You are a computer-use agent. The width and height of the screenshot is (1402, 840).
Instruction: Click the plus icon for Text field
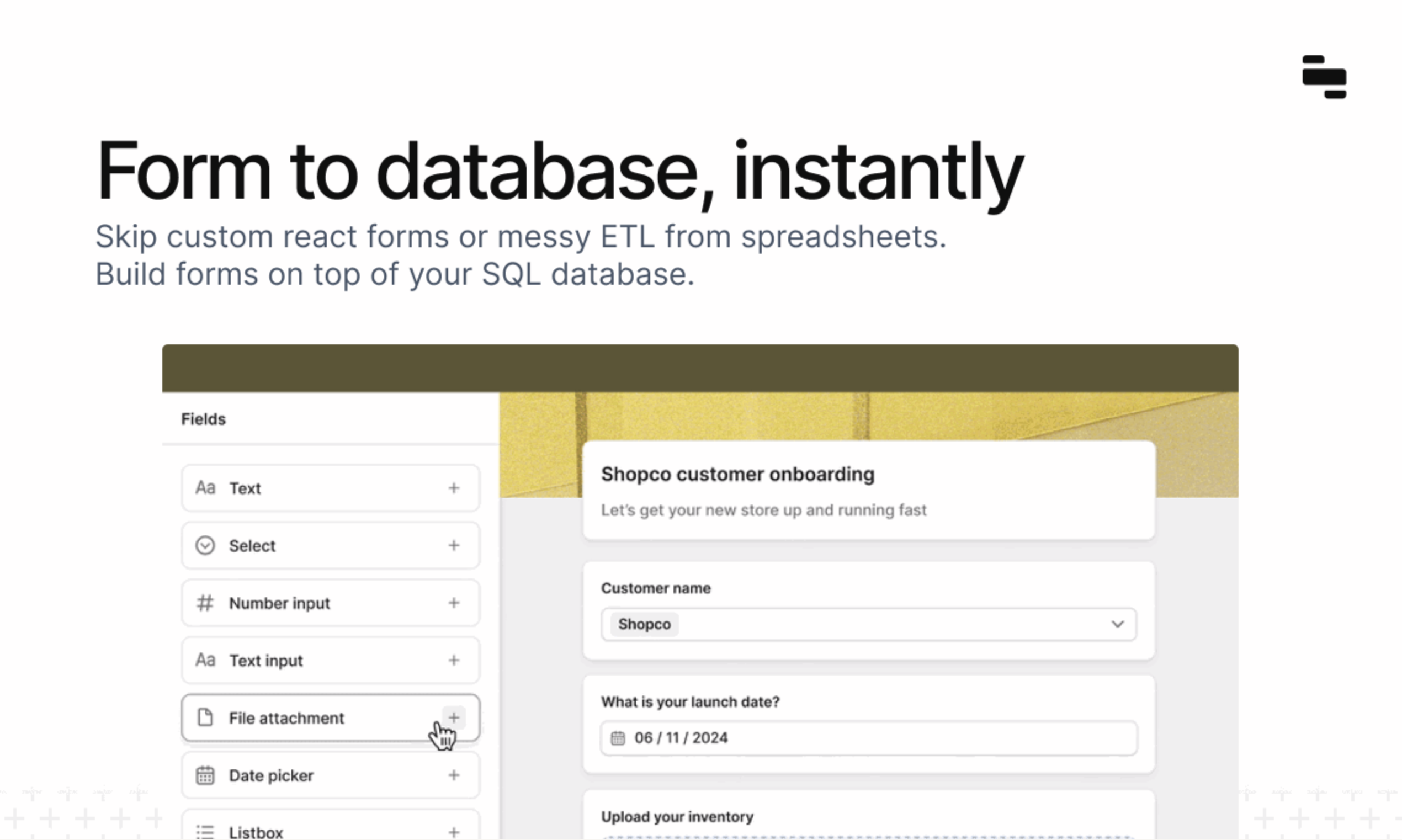[x=453, y=488]
